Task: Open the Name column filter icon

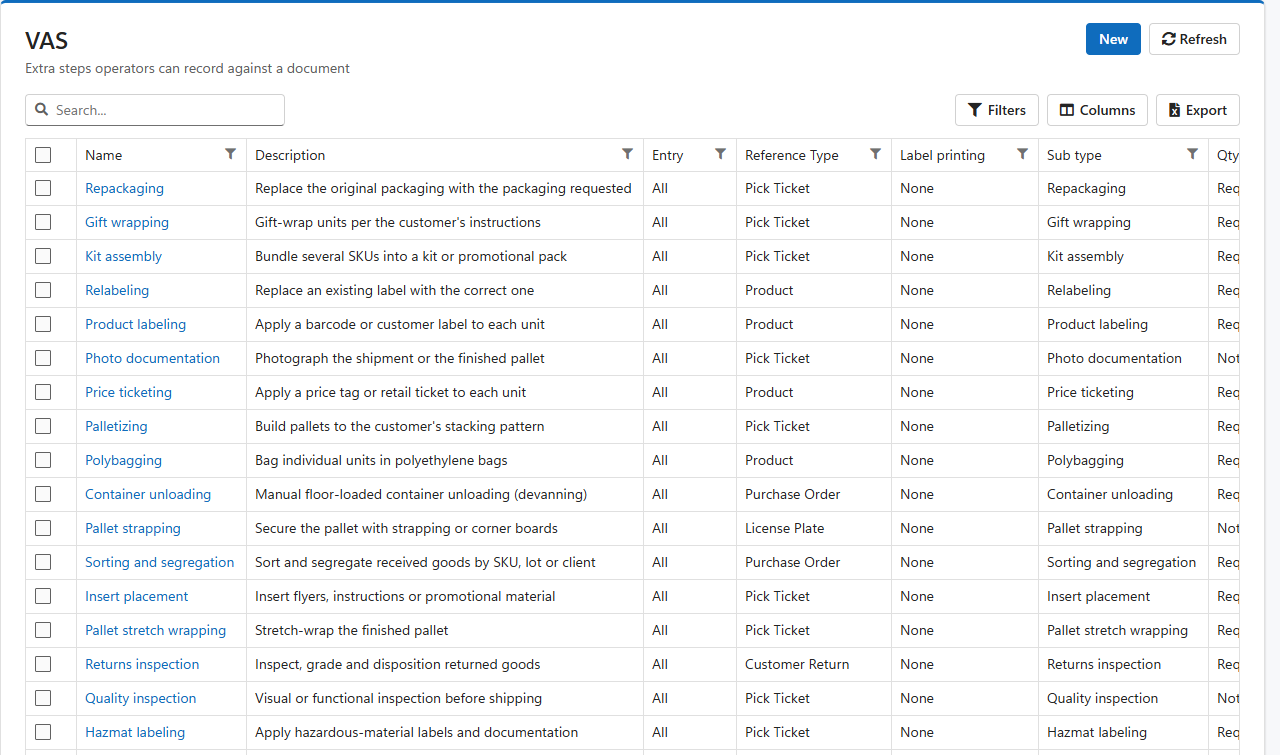Action: click(231, 154)
